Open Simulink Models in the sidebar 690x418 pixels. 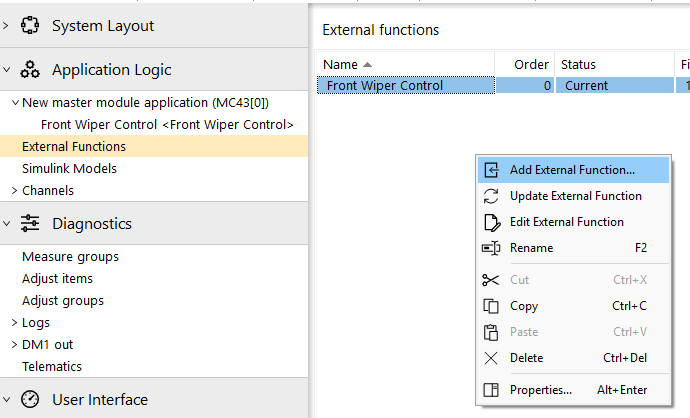tap(69, 169)
